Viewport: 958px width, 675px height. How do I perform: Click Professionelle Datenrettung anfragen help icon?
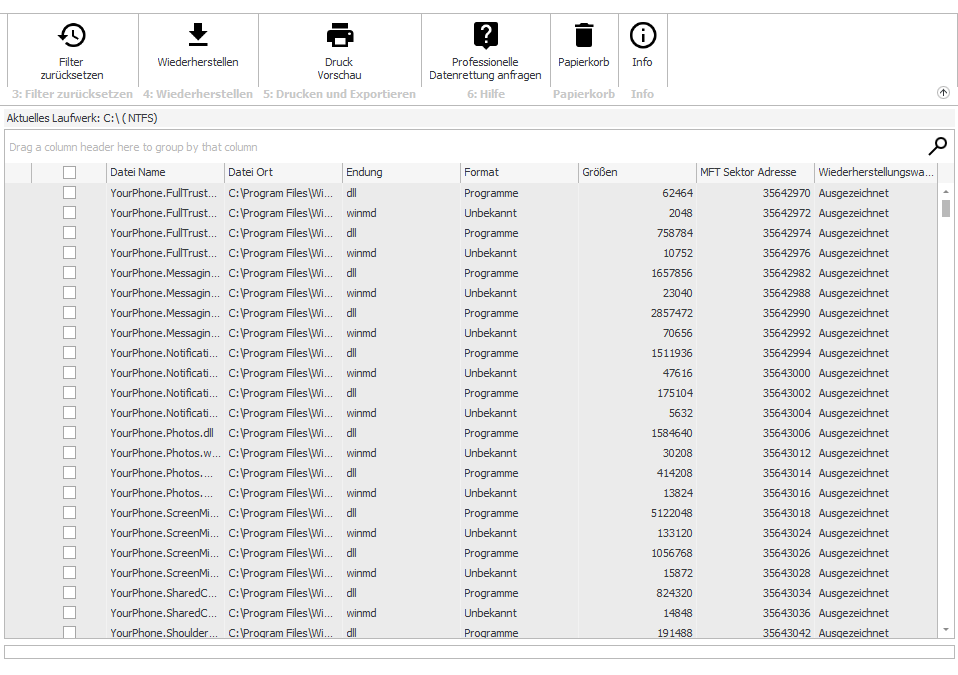point(486,35)
